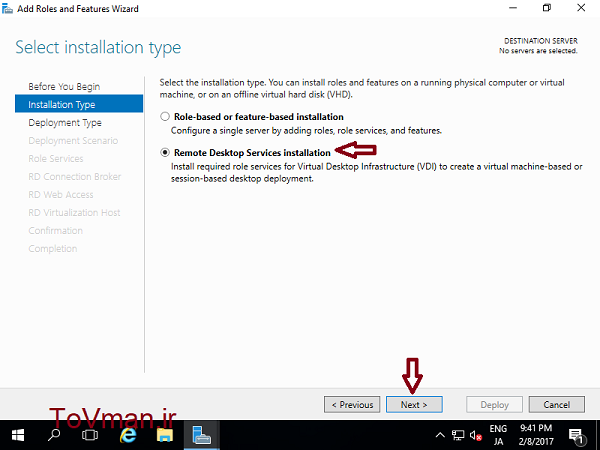Click the Role Services step
The width and height of the screenshot is (600, 450).
(56, 158)
